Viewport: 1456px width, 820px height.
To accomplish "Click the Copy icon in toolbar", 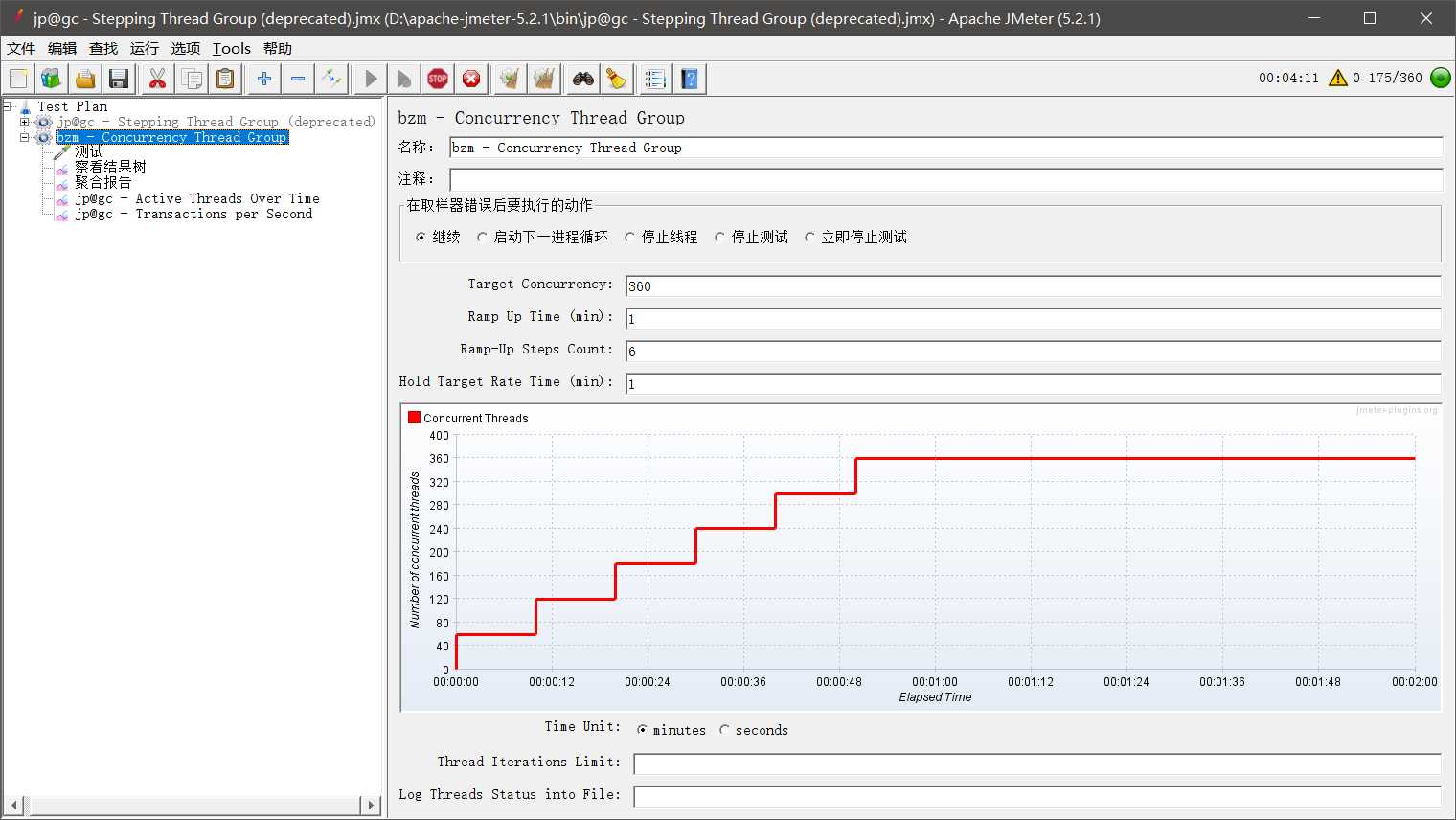I will coord(192,79).
